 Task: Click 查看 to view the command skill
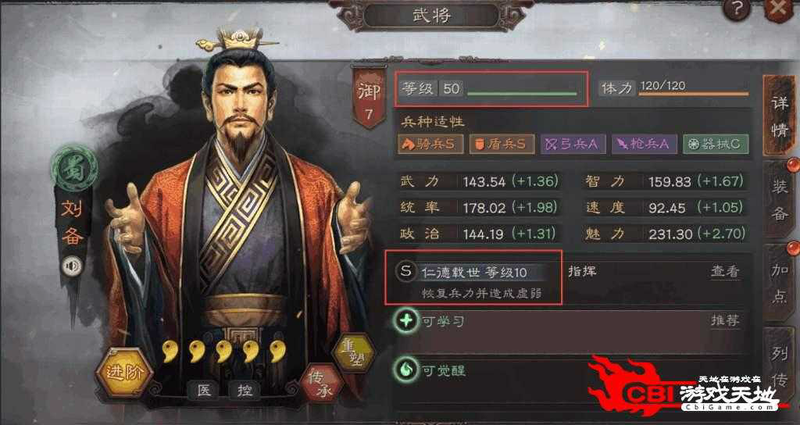pyautogui.click(x=726, y=271)
